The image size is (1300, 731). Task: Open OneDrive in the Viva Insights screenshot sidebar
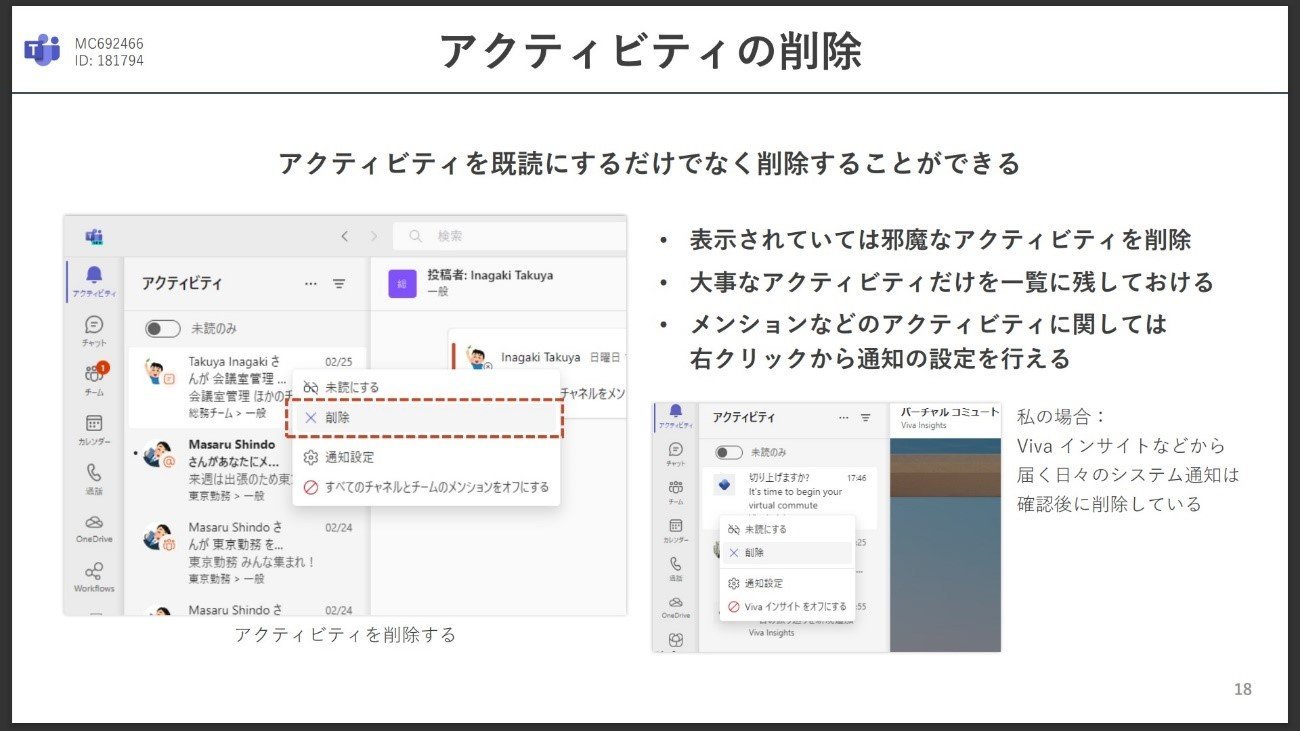pyautogui.click(x=675, y=606)
